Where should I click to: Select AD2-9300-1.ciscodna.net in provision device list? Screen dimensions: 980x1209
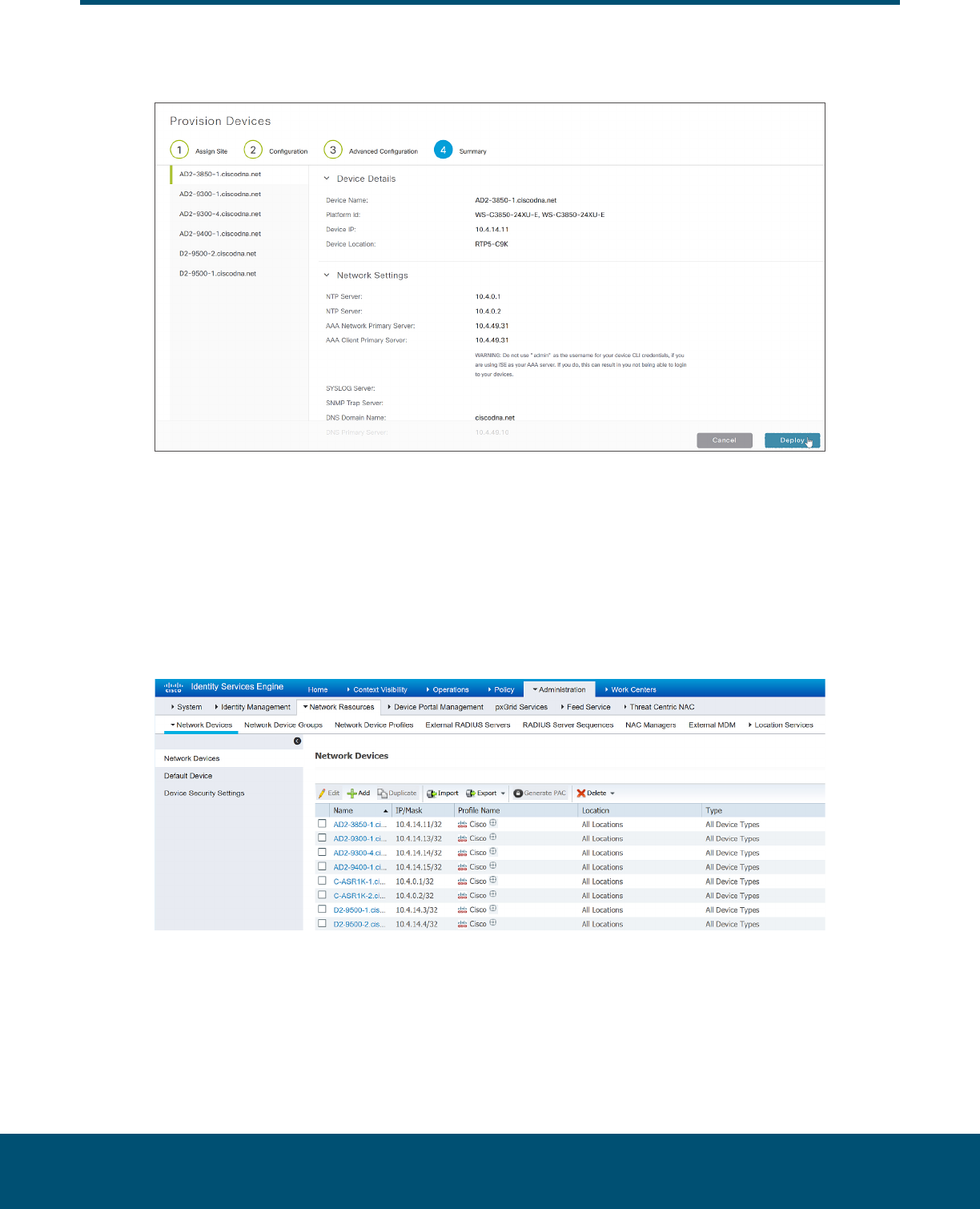(x=220, y=194)
